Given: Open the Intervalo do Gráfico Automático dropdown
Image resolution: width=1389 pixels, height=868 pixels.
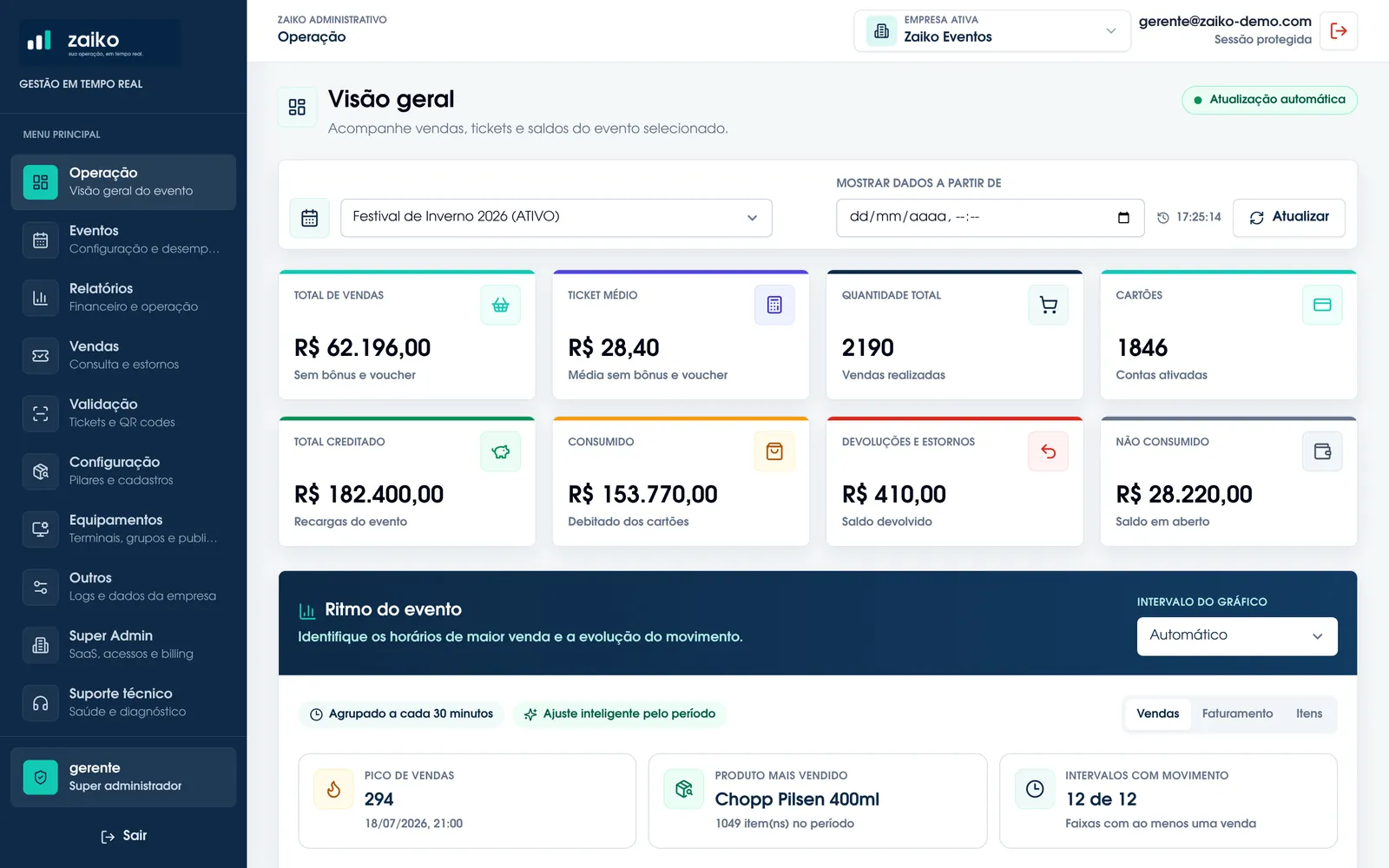Looking at the screenshot, I should coord(1237,636).
